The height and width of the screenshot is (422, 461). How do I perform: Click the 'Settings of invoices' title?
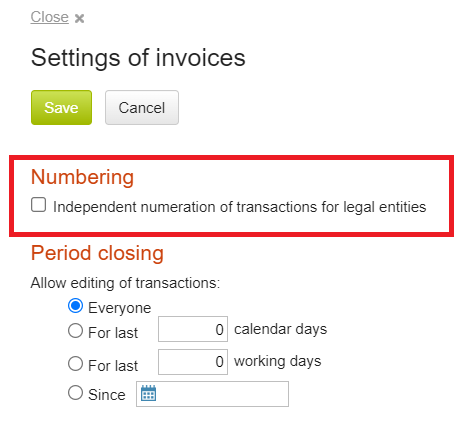[138, 58]
